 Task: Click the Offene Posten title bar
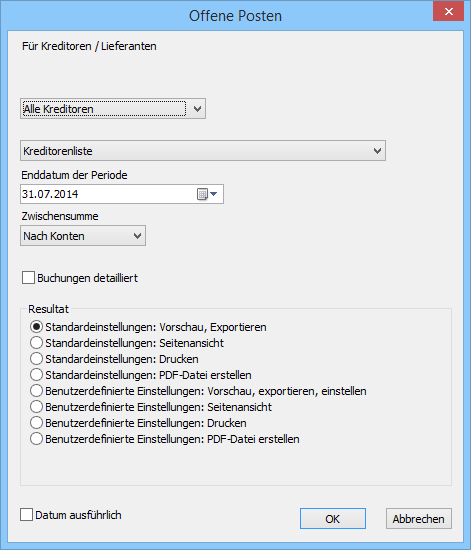[235, 16]
